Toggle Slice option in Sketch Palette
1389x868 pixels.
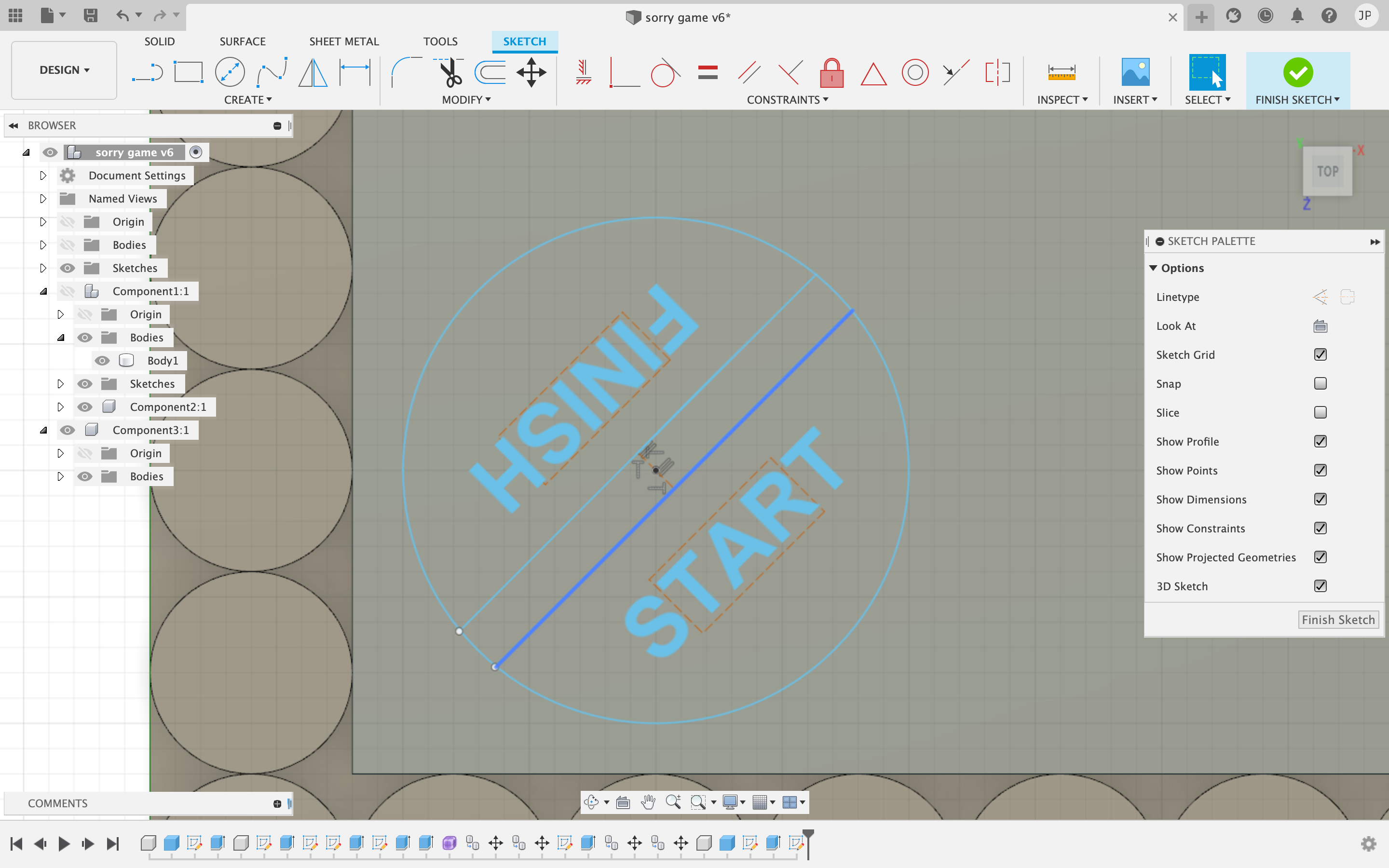(x=1321, y=412)
